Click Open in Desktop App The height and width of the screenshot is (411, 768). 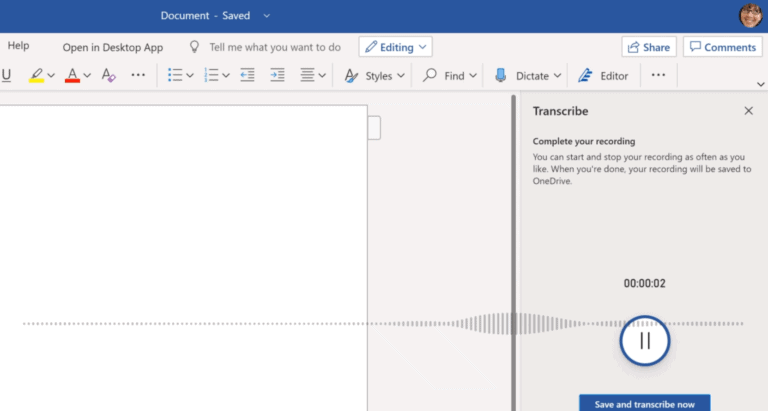pos(113,47)
